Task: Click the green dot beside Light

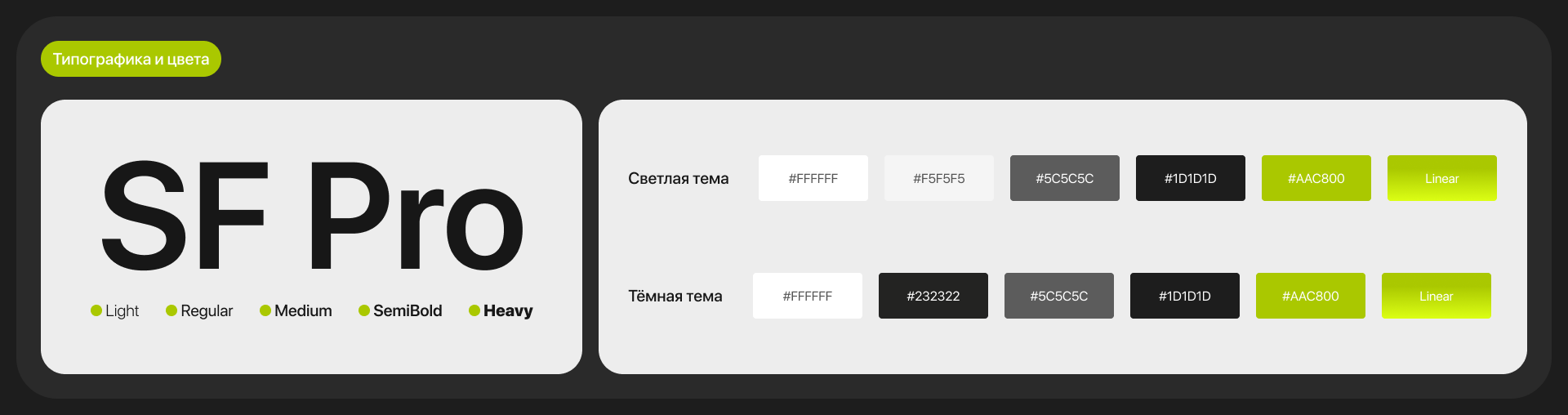Action: (x=96, y=310)
